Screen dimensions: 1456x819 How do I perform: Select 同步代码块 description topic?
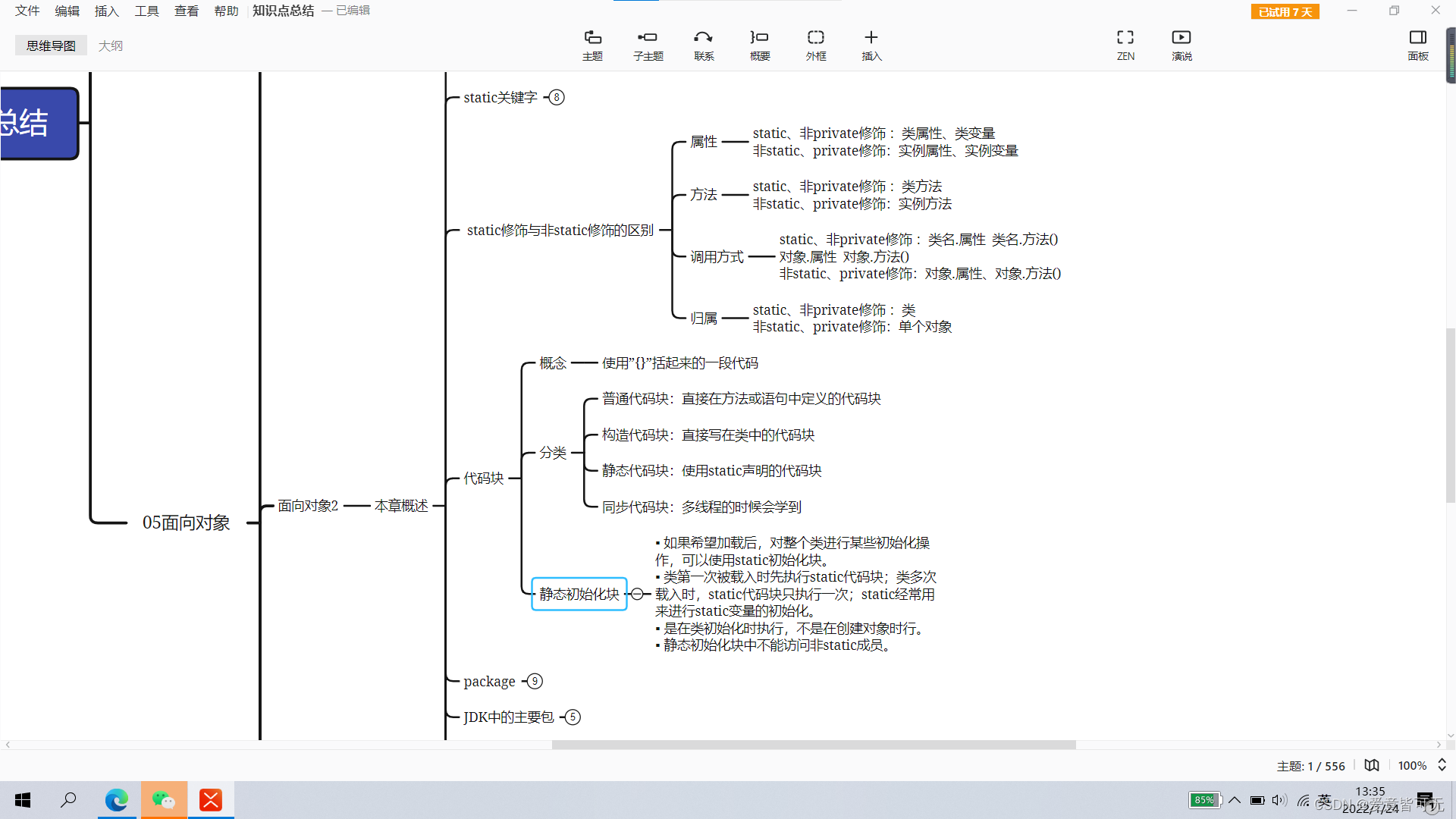pyautogui.click(x=701, y=507)
